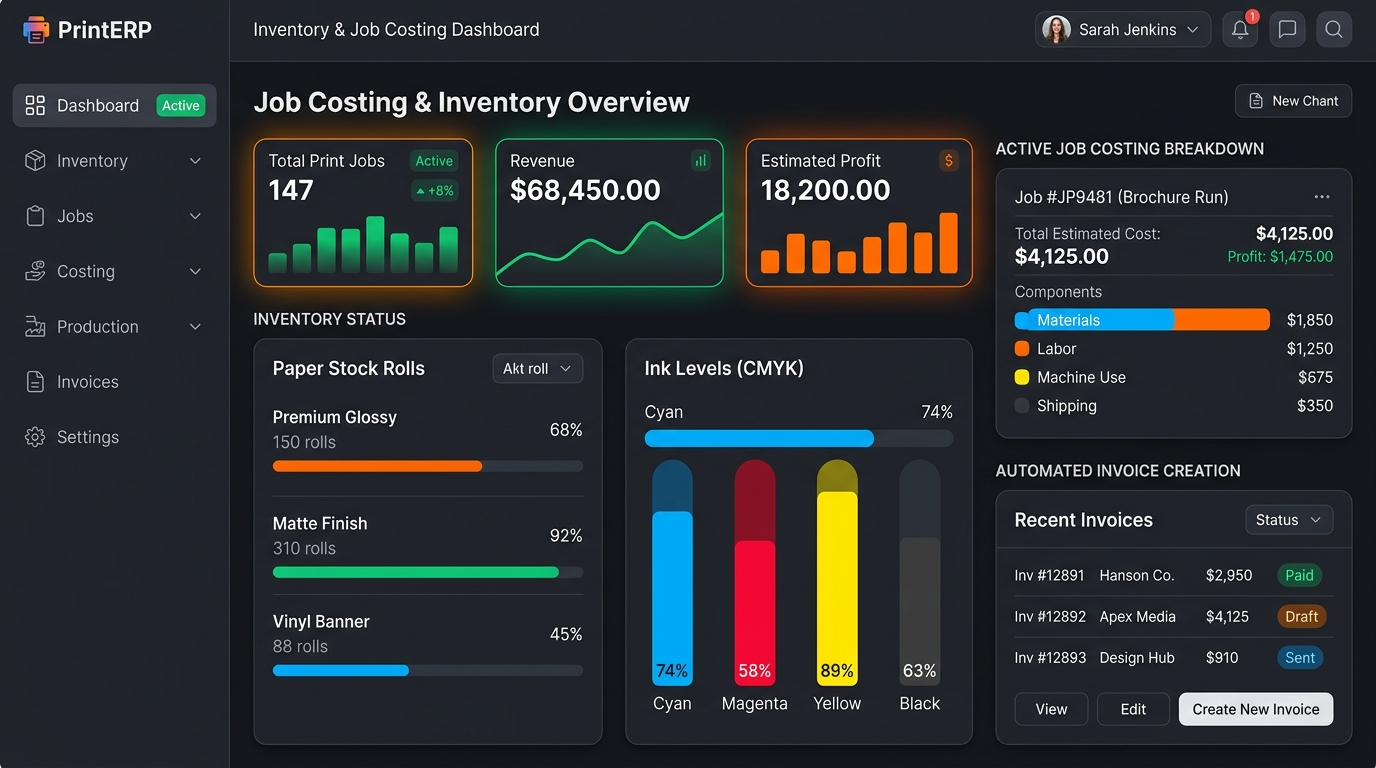
Task: Click the Vinyl Banner stock progress bar
Action: click(428, 670)
